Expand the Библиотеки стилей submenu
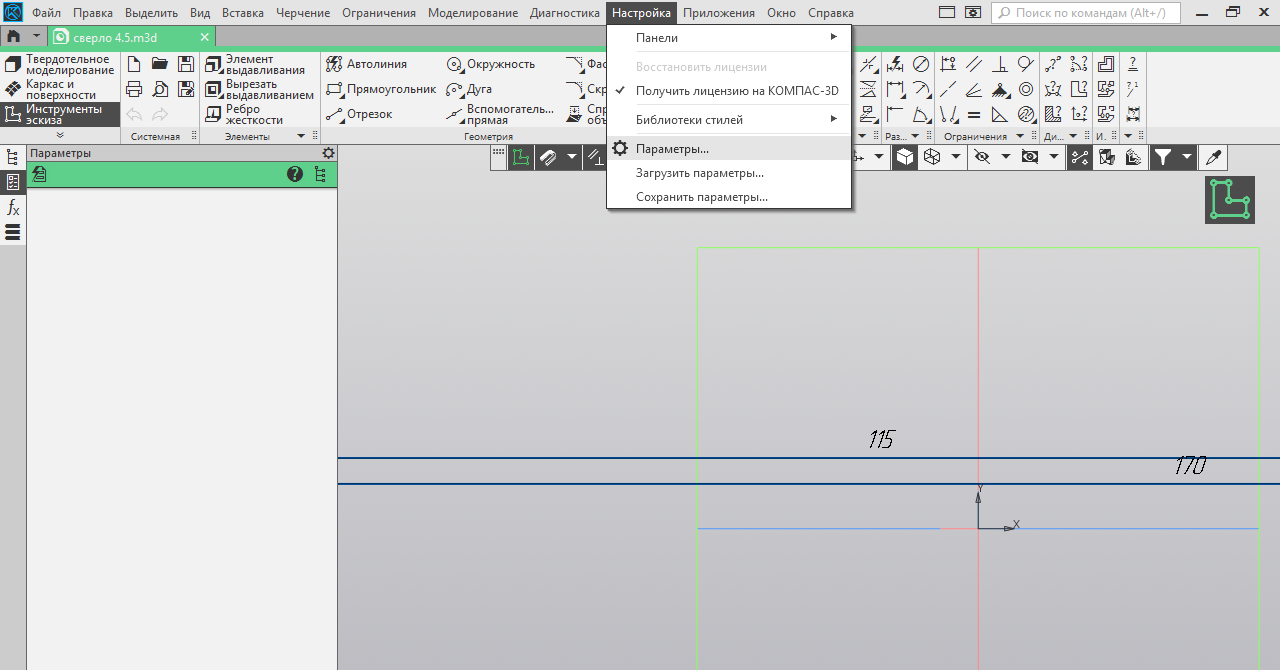The height and width of the screenshot is (670, 1280). tap(729, 120)
